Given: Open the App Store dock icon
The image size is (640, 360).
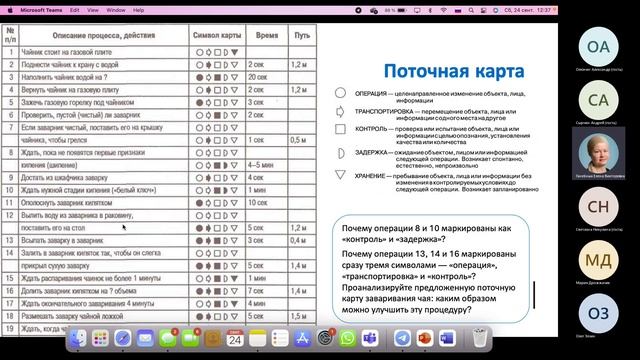Looking at the screenshot, I should (302, 338).
